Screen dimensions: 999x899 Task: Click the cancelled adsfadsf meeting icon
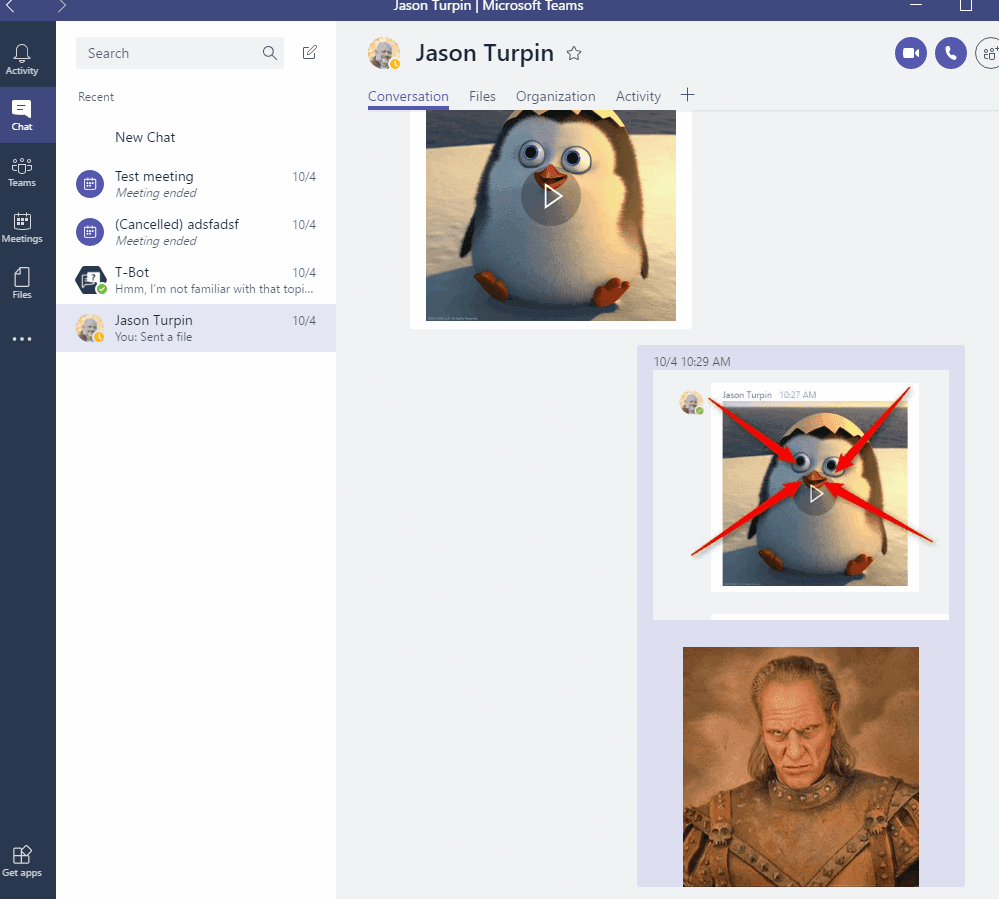(x=90, y=232)
